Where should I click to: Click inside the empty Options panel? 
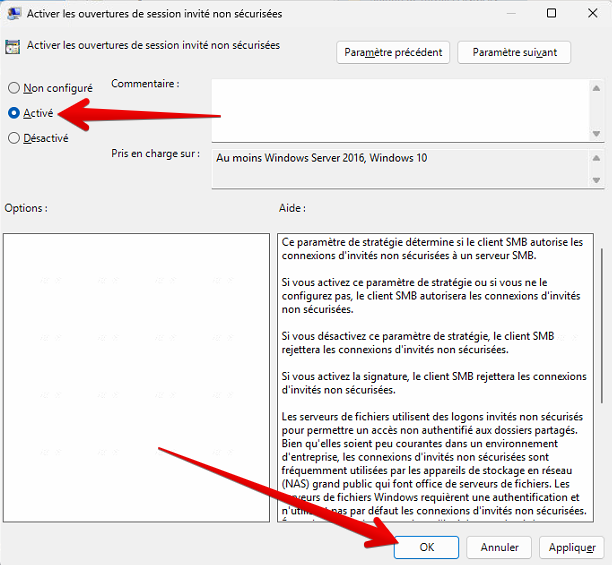(x=136, y=377)
